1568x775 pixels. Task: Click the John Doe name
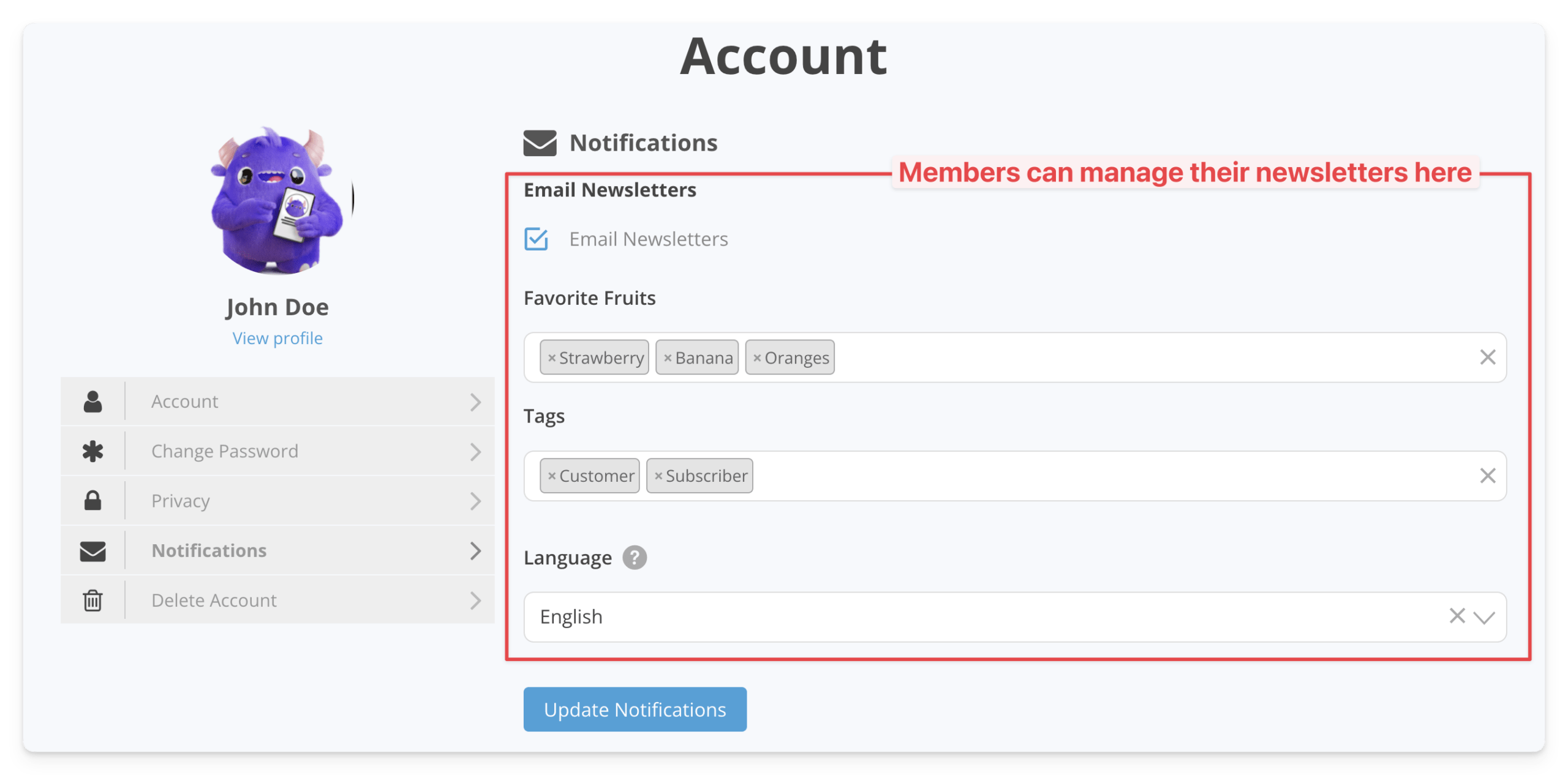[x=277, y=307]
